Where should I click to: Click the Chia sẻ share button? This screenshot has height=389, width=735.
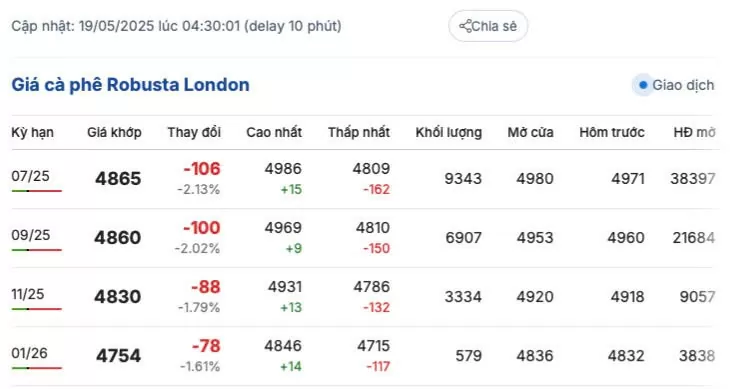click(488, 26)
